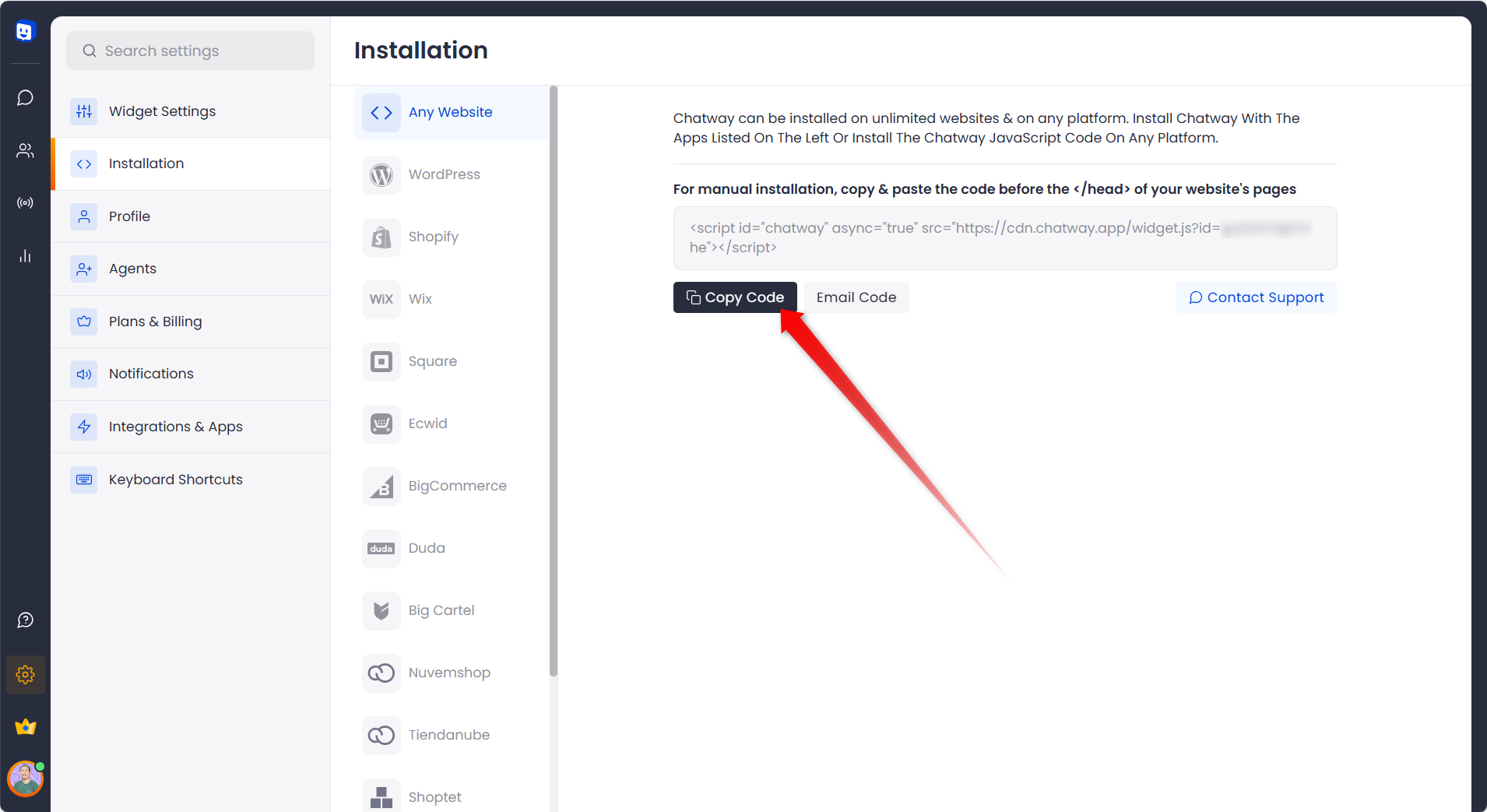This screenshot has height=812, width=1487.
Task: Select the Square platform label
Action: pos(433,361)
